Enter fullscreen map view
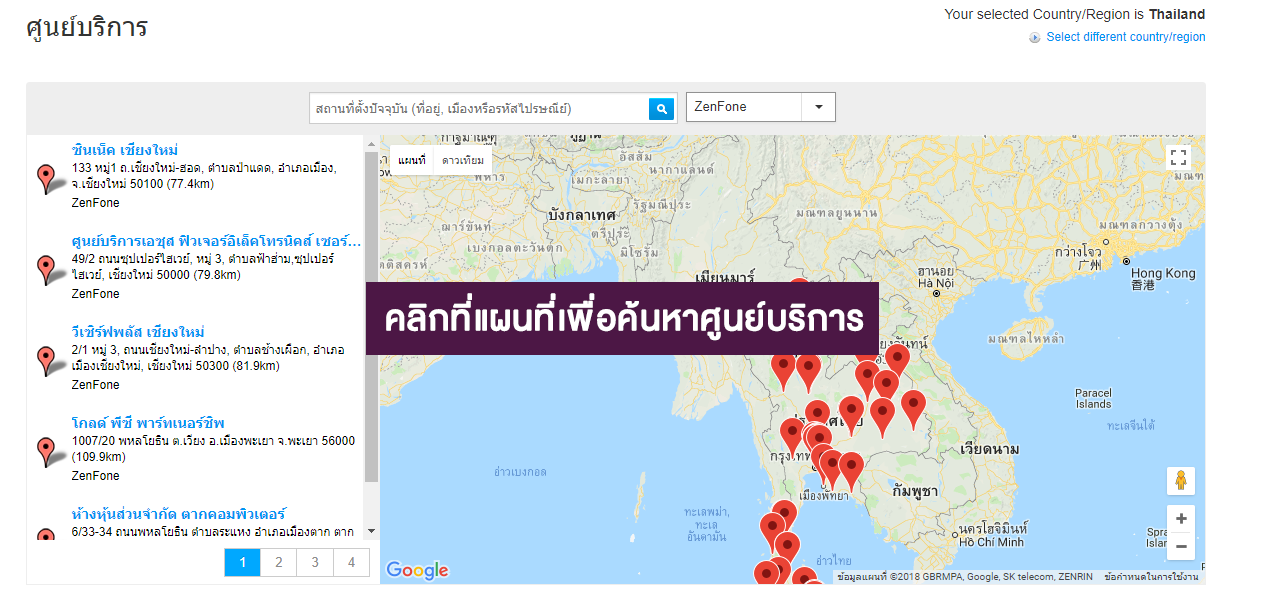 click(x=1178, y=157)
